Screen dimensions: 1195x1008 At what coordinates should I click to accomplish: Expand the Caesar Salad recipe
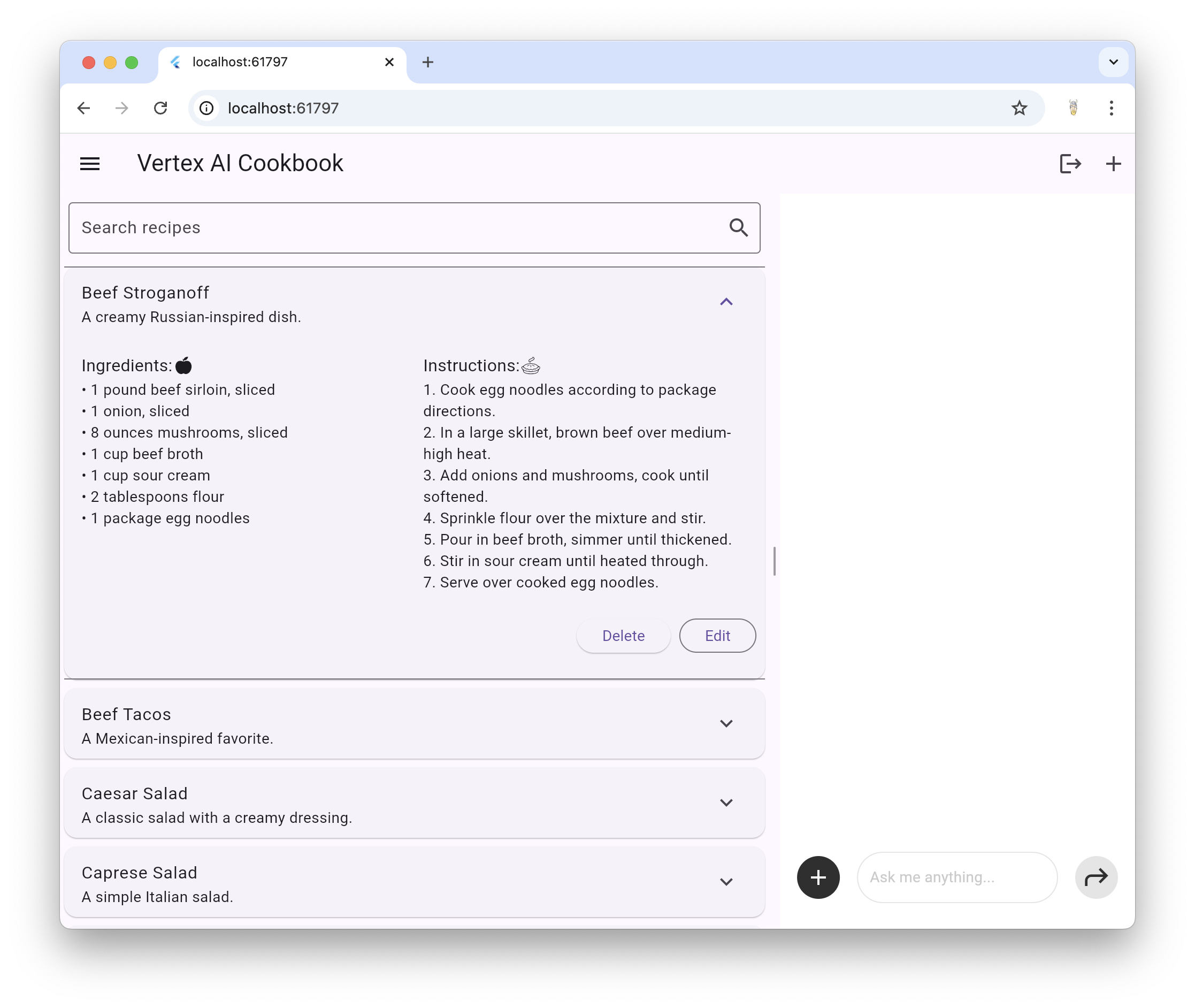(726, 803)
